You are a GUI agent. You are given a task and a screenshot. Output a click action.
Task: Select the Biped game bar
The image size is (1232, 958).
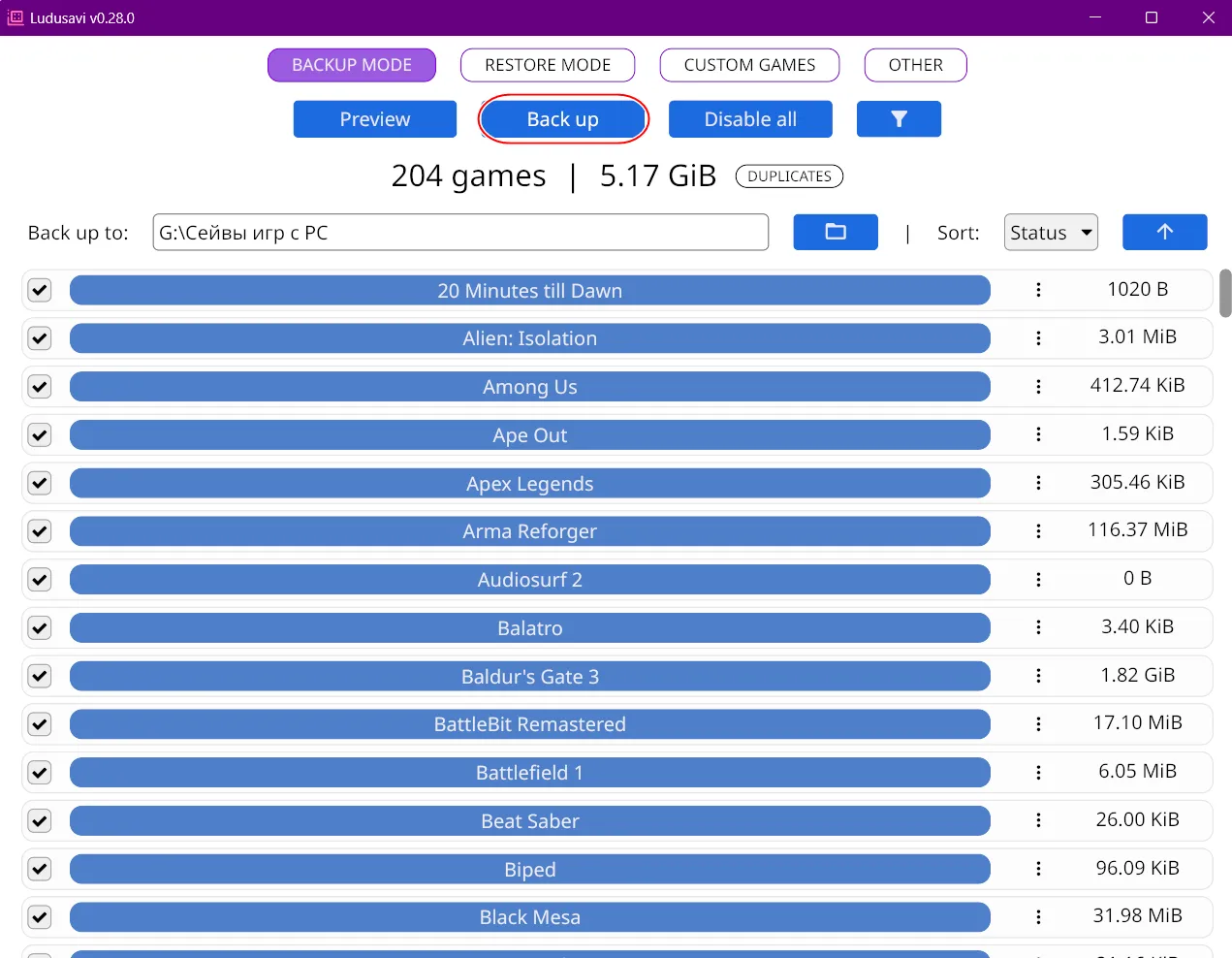[530, 869]
